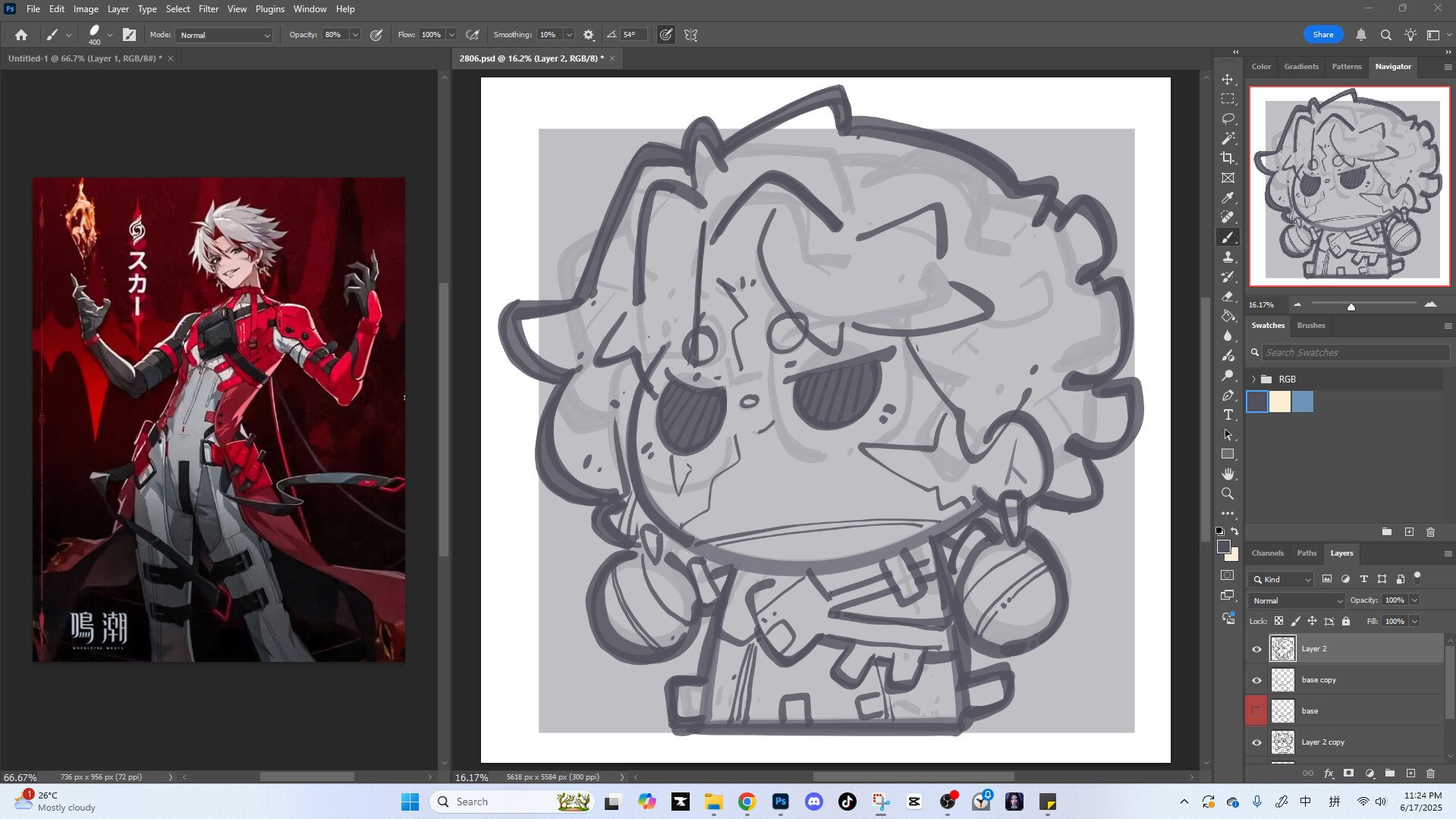Open the layer blend mode dropdown
1456x819 pixels.
click(x=1297, y=600)
